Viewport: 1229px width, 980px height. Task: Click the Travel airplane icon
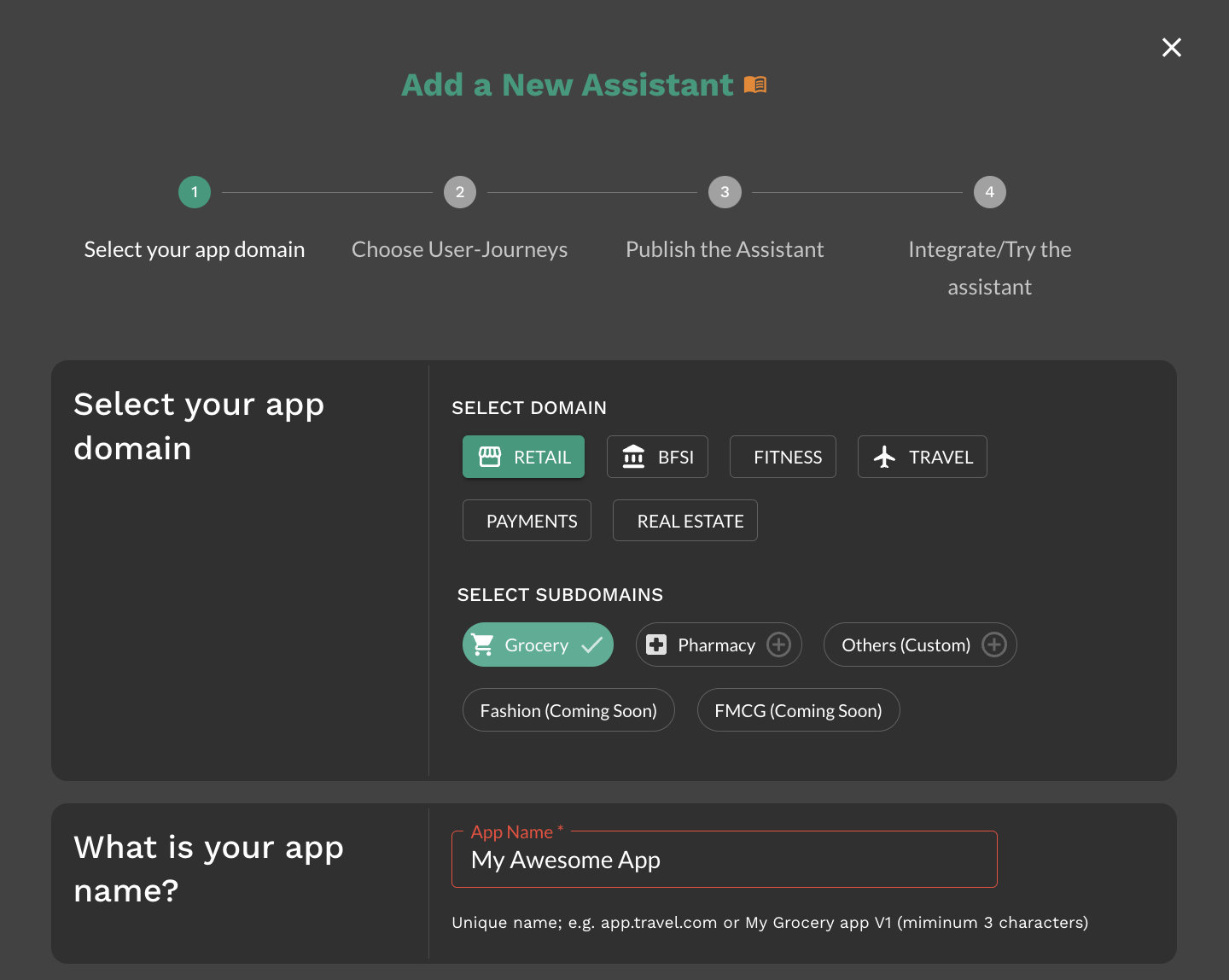point(885,457)
